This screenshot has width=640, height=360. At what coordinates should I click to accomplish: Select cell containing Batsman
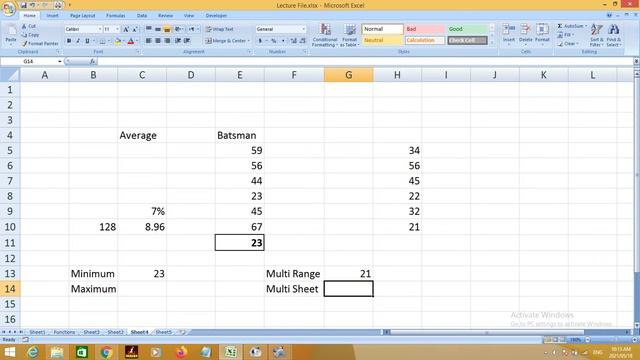click(240, 135)
